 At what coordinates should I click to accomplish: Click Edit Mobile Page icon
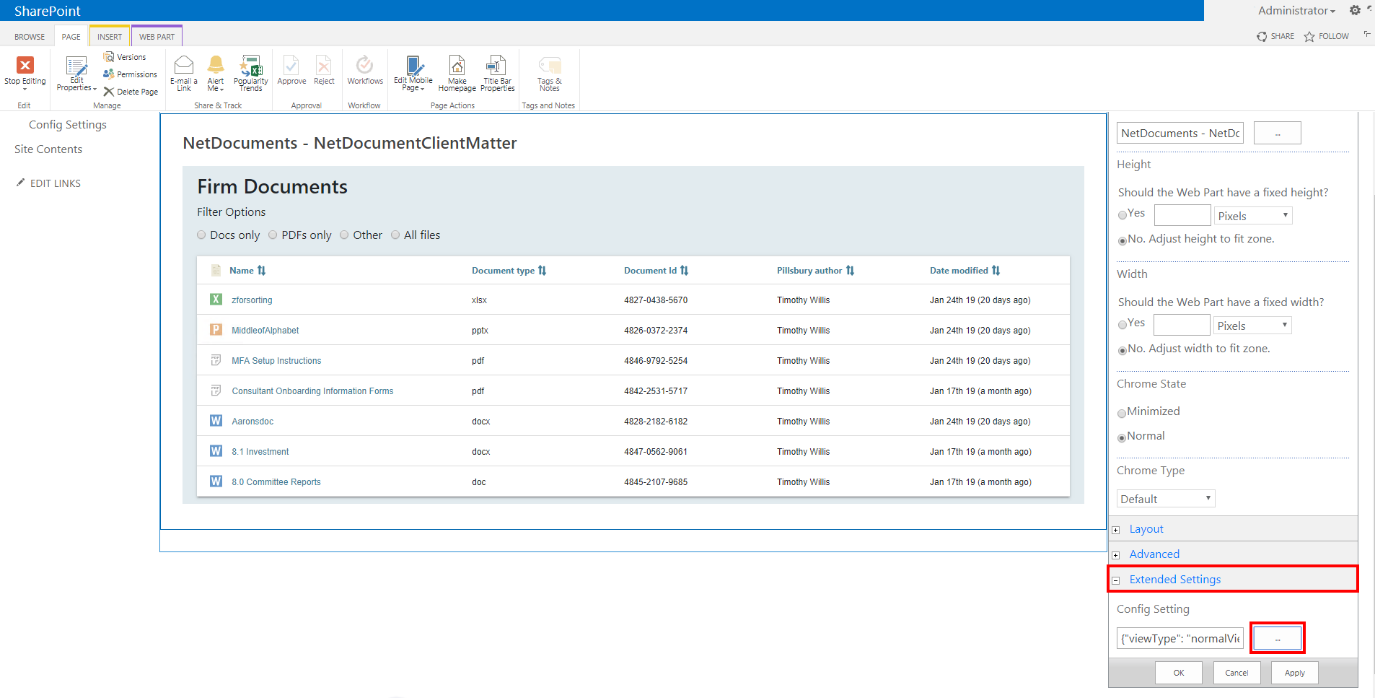[x=414, y=65]
